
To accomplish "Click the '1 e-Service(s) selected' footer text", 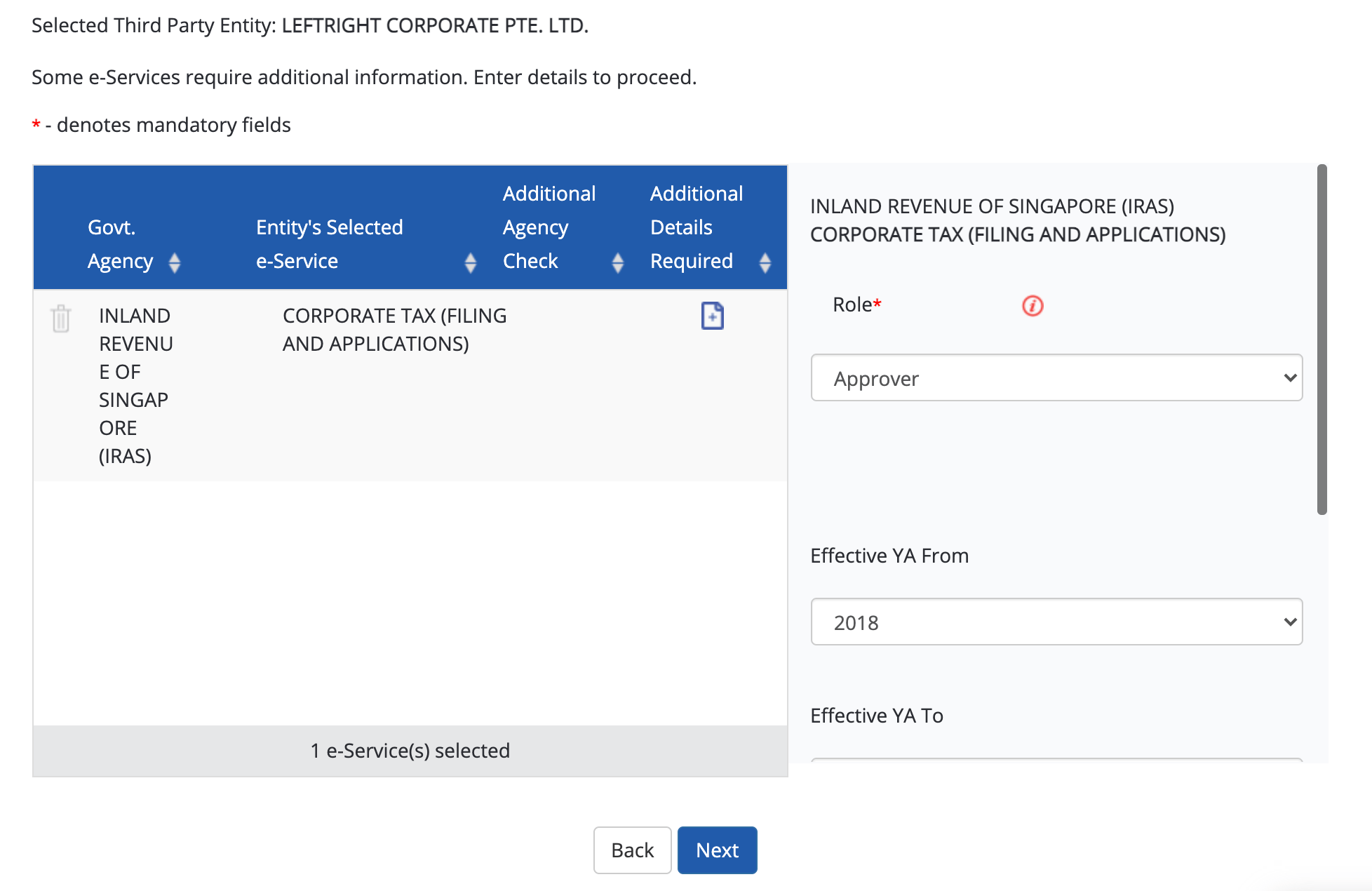I will tap(410, 751).
